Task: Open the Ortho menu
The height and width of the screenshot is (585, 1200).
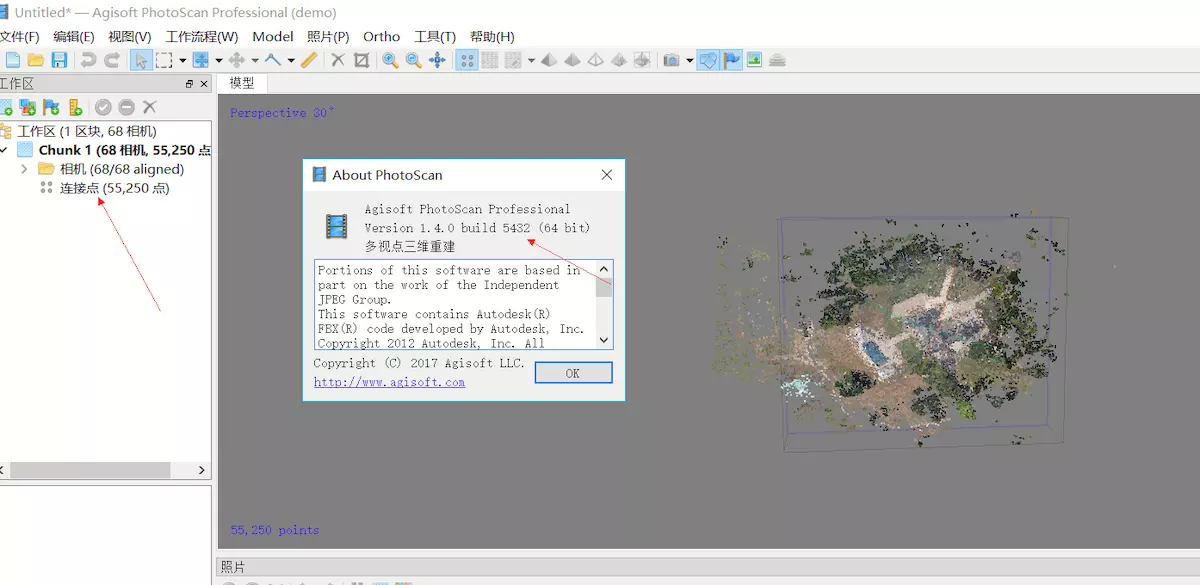Action: point(381,37)
